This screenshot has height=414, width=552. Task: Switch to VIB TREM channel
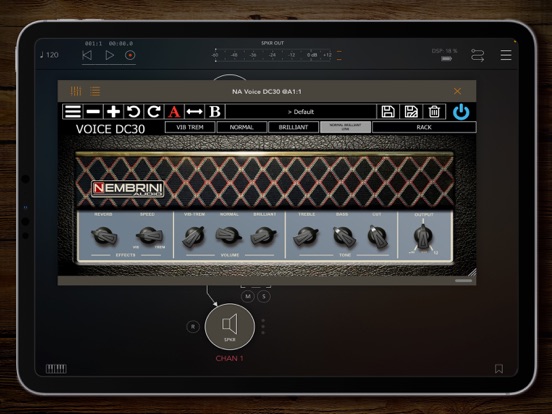click(x=190, y=127)
